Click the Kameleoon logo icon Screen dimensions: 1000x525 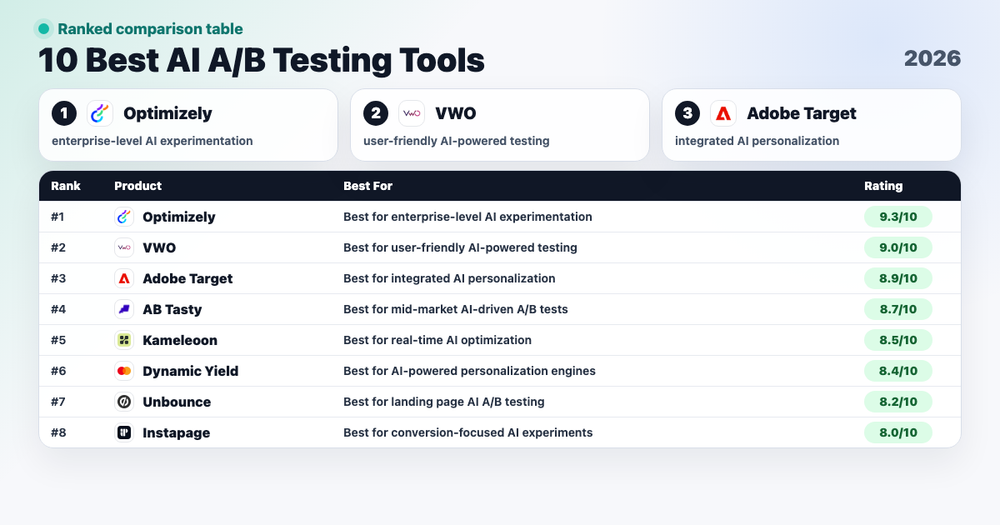click(124, 340)
